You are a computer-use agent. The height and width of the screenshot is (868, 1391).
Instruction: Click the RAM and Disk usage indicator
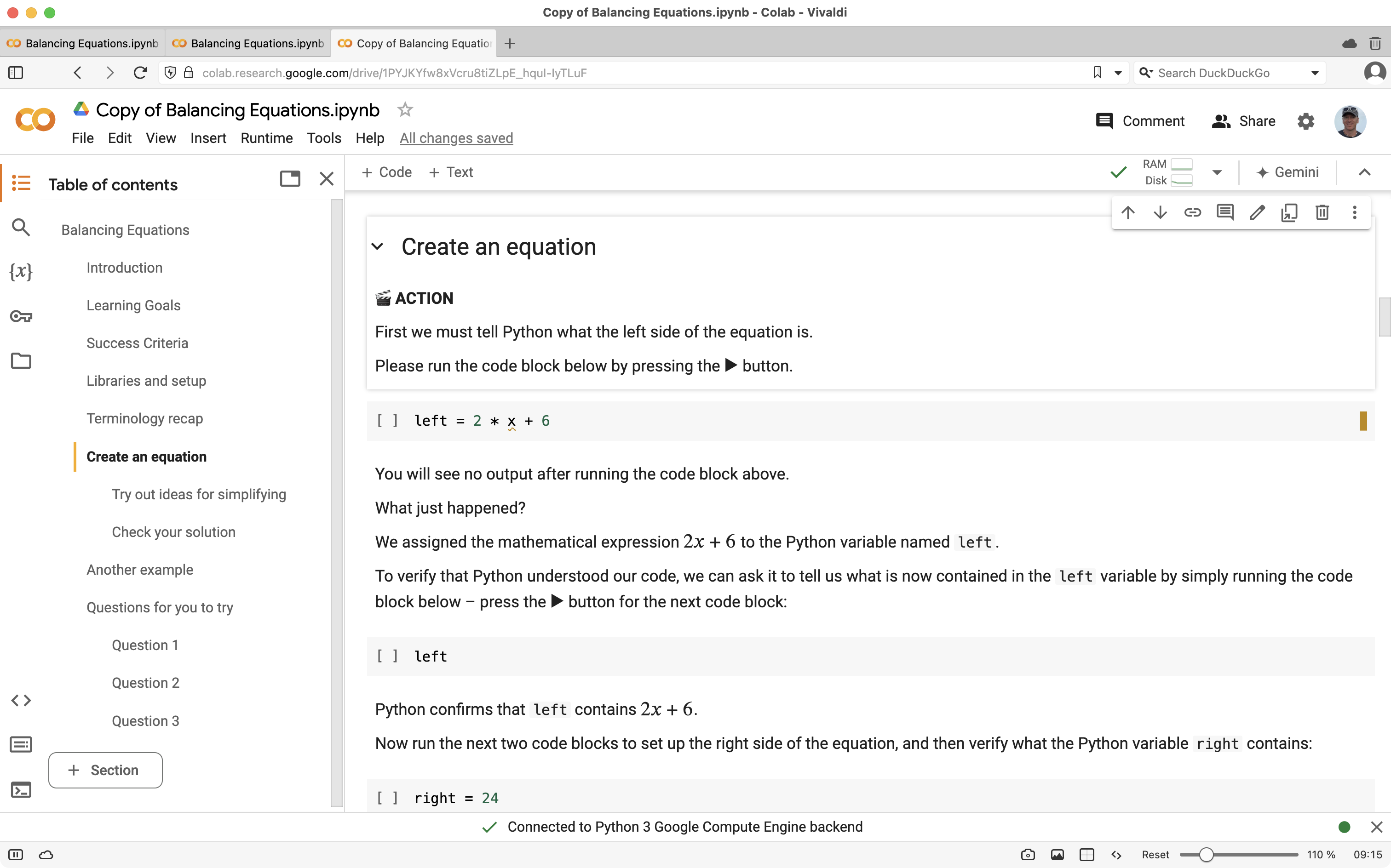(x=1167, y=172)
